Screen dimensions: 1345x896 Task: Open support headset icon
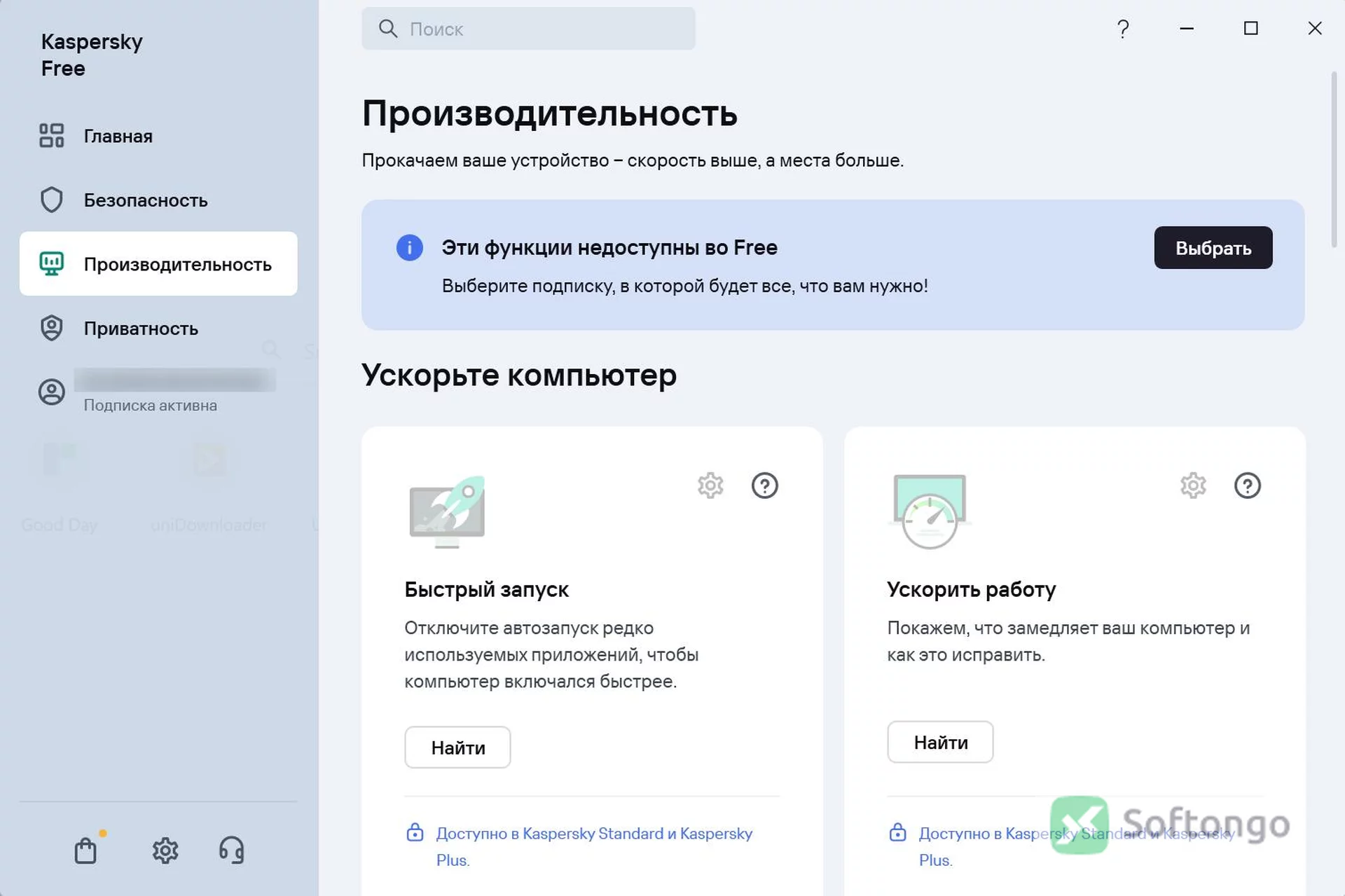point(231,850)
